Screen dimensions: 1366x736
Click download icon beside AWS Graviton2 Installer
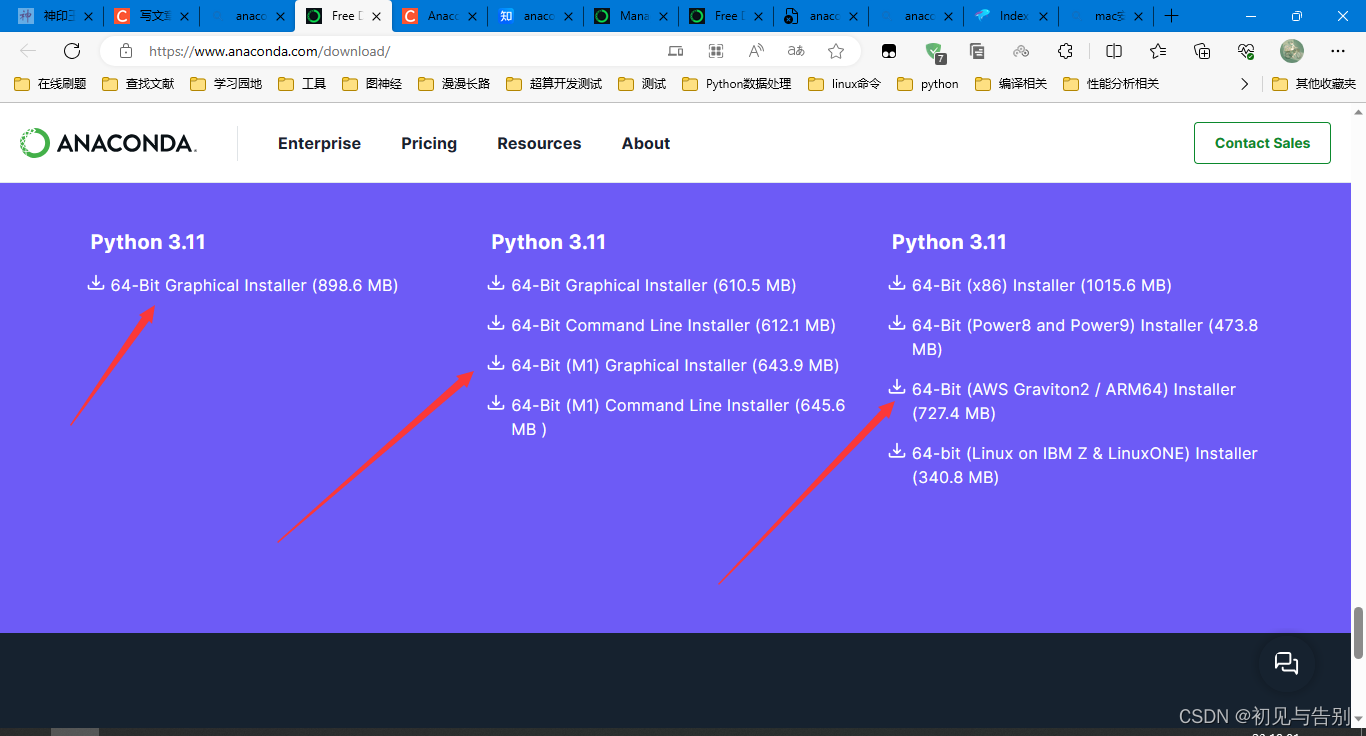tap(897, 387)
